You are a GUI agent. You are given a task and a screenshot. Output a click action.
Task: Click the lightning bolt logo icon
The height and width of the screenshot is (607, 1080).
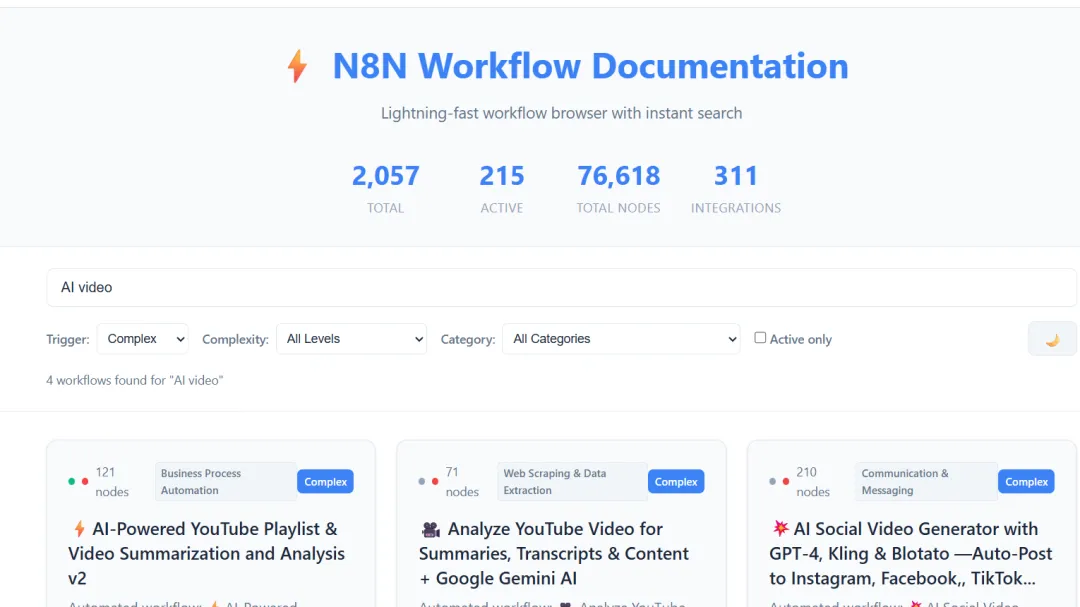297,66
